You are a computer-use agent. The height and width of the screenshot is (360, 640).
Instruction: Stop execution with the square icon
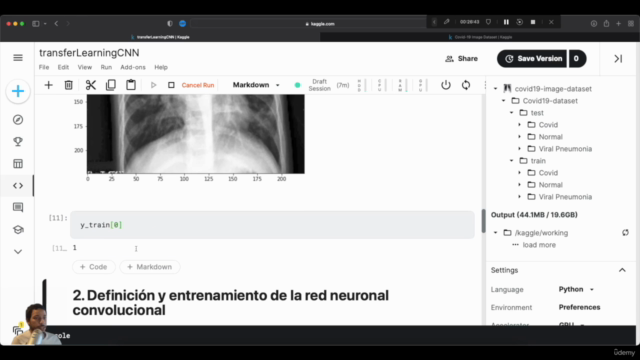(171, 85)
